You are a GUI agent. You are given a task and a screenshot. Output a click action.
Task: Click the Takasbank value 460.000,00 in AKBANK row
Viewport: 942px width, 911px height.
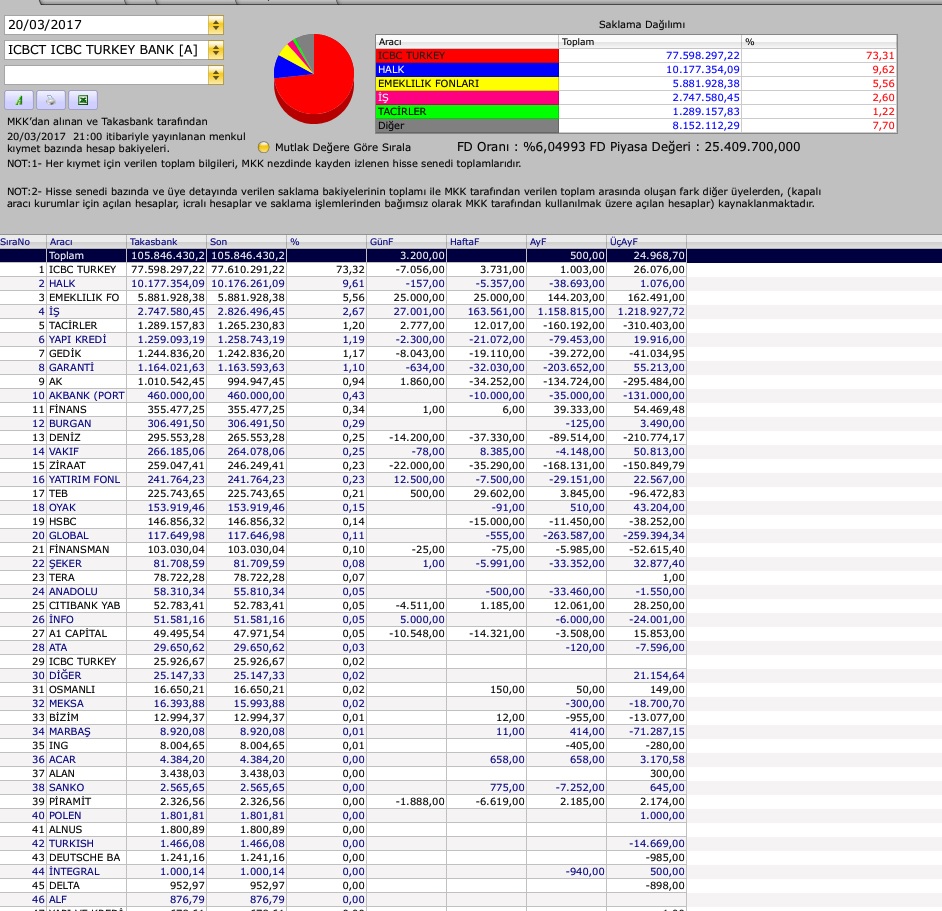[x=176, y=395]
